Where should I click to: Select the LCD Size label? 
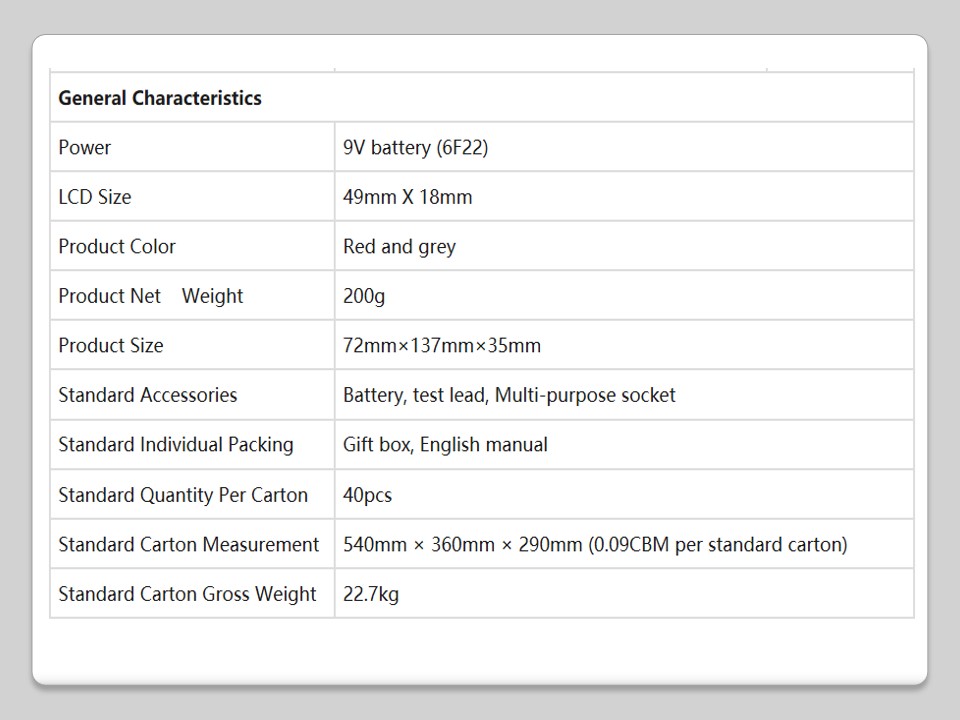click(x=95, y=197)
